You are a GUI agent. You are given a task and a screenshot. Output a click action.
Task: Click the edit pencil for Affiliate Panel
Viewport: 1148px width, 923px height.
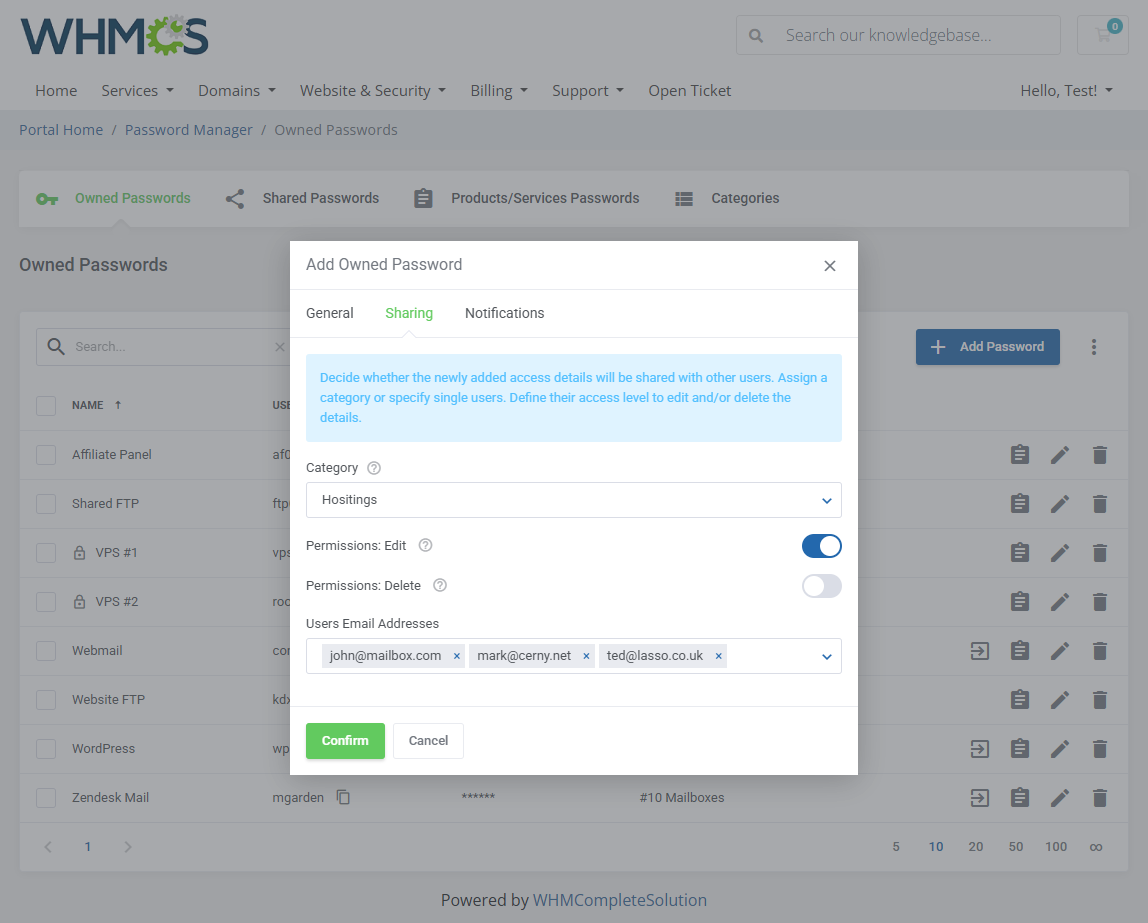tap(1060, 455)
